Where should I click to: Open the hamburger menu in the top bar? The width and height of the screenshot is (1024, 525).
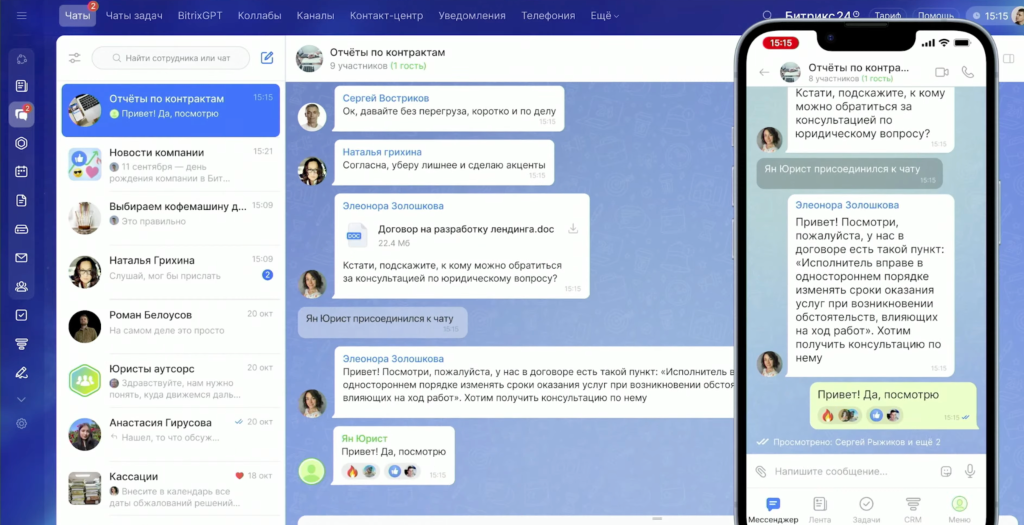pyautogui.click(x=22, y=15)
